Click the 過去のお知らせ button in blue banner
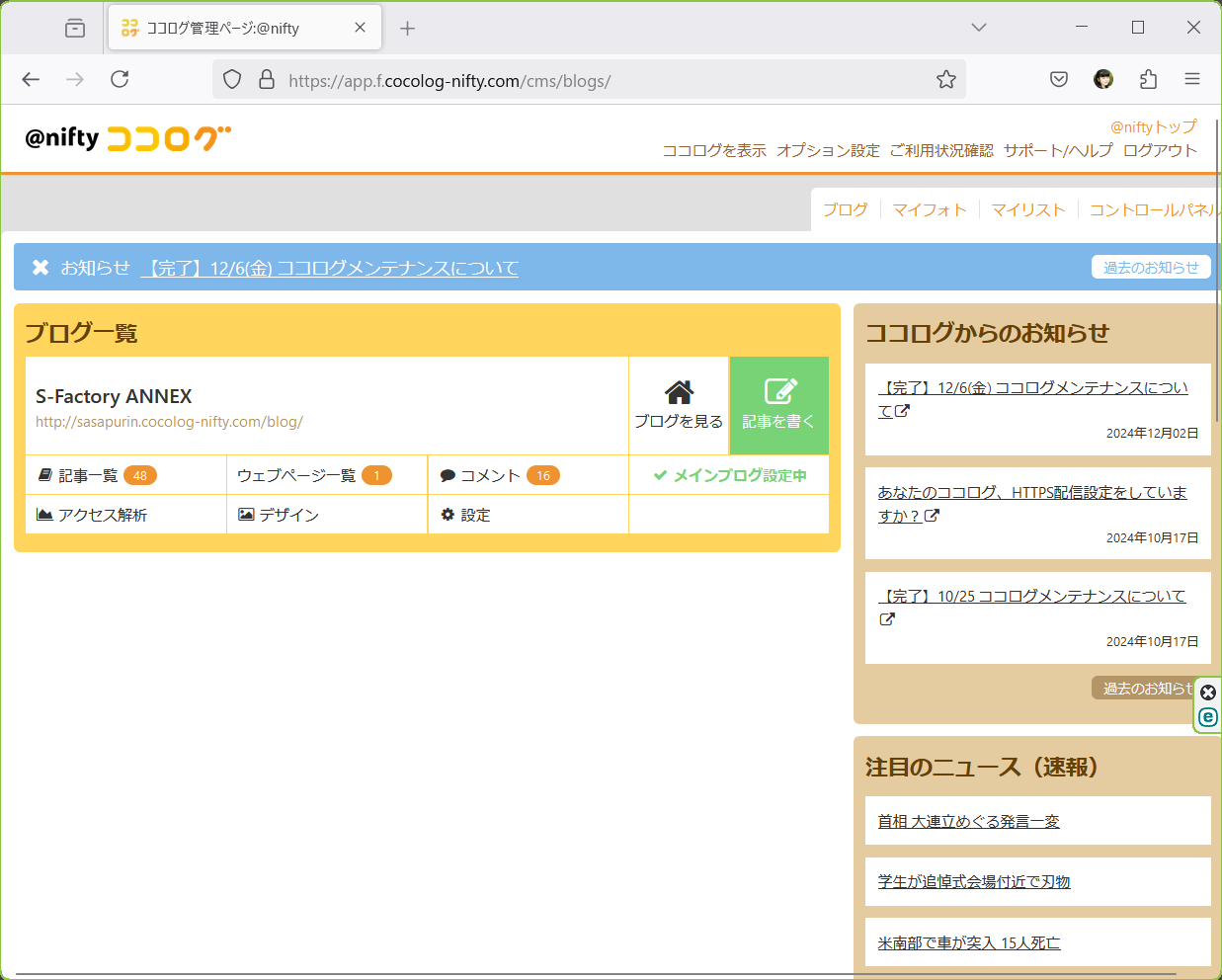 pyautogui.click(x=1151, y=268)
